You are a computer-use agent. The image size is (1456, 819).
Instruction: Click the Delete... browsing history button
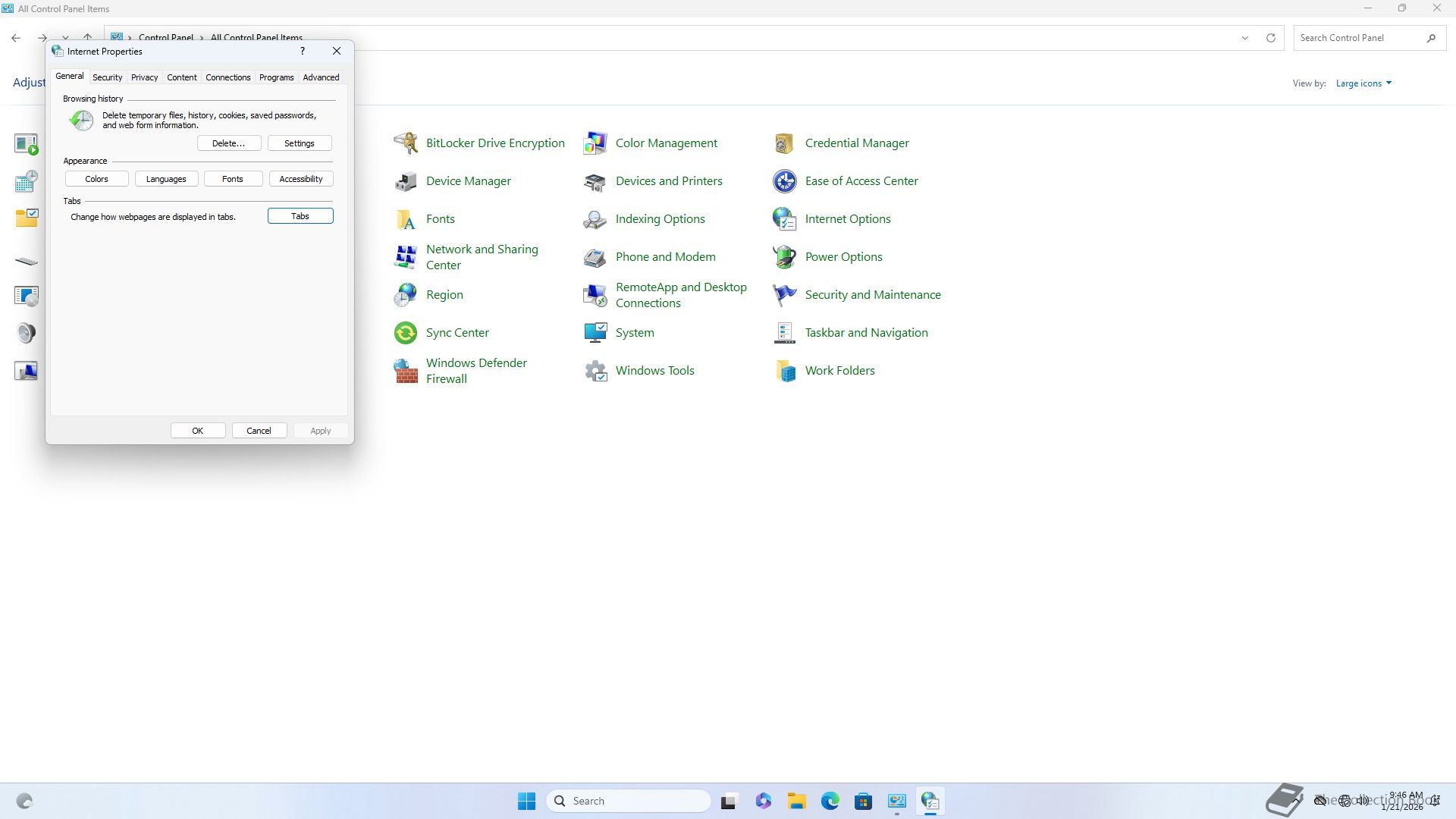[229, 143]
